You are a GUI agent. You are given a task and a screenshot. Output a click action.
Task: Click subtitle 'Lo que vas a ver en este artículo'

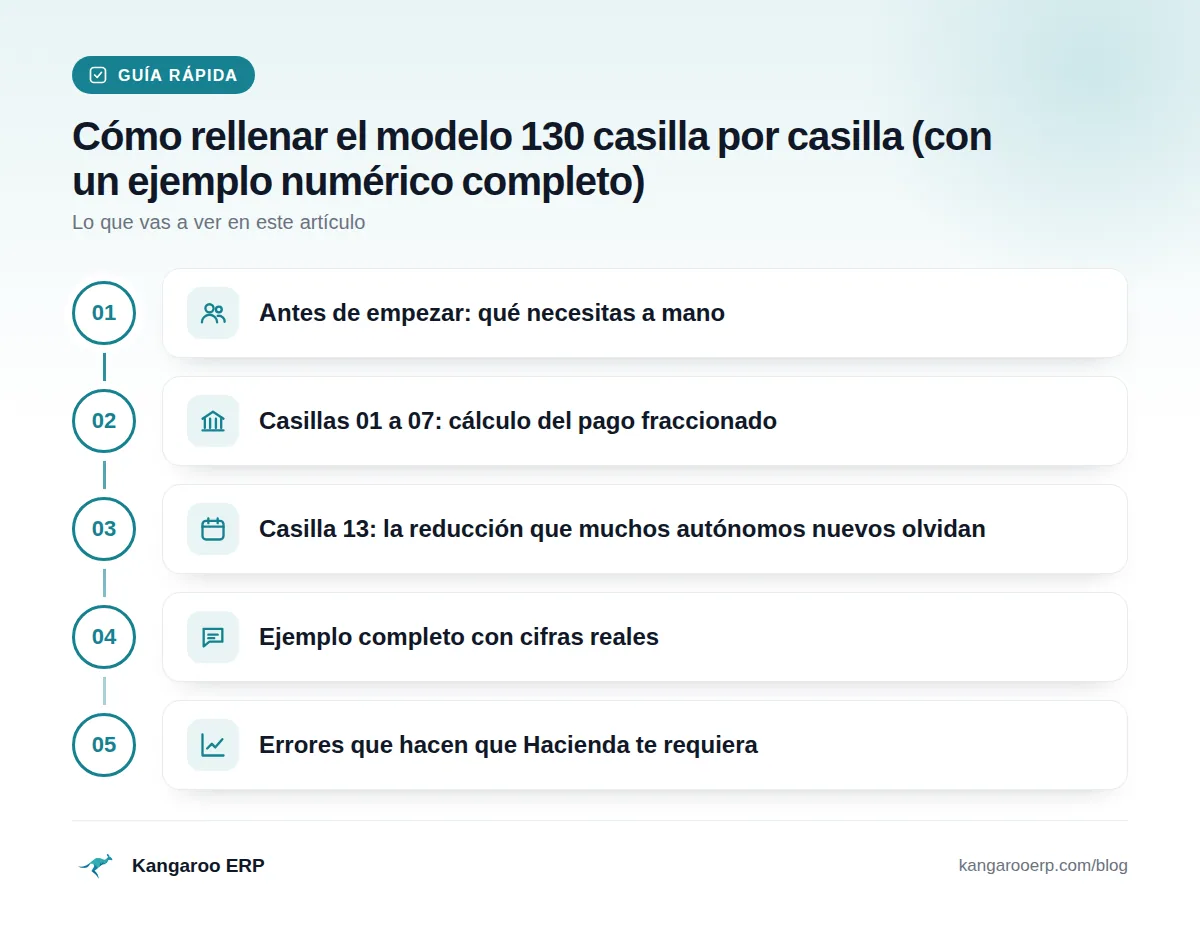(x=219, y=222)
